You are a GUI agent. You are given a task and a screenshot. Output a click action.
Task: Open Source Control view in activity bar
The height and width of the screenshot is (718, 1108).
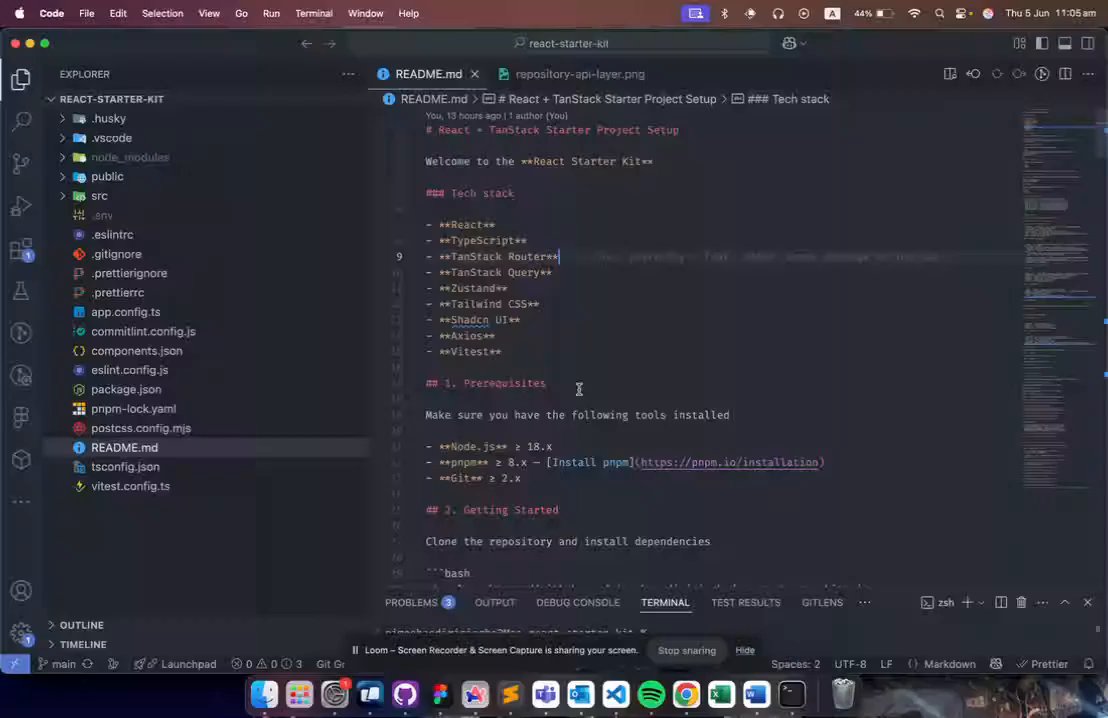click(x=21, y=164)
